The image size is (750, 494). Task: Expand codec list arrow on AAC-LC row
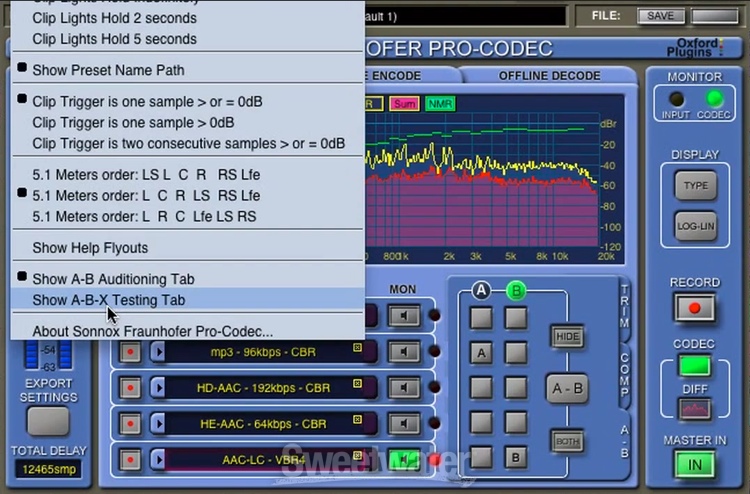(158, 460)
